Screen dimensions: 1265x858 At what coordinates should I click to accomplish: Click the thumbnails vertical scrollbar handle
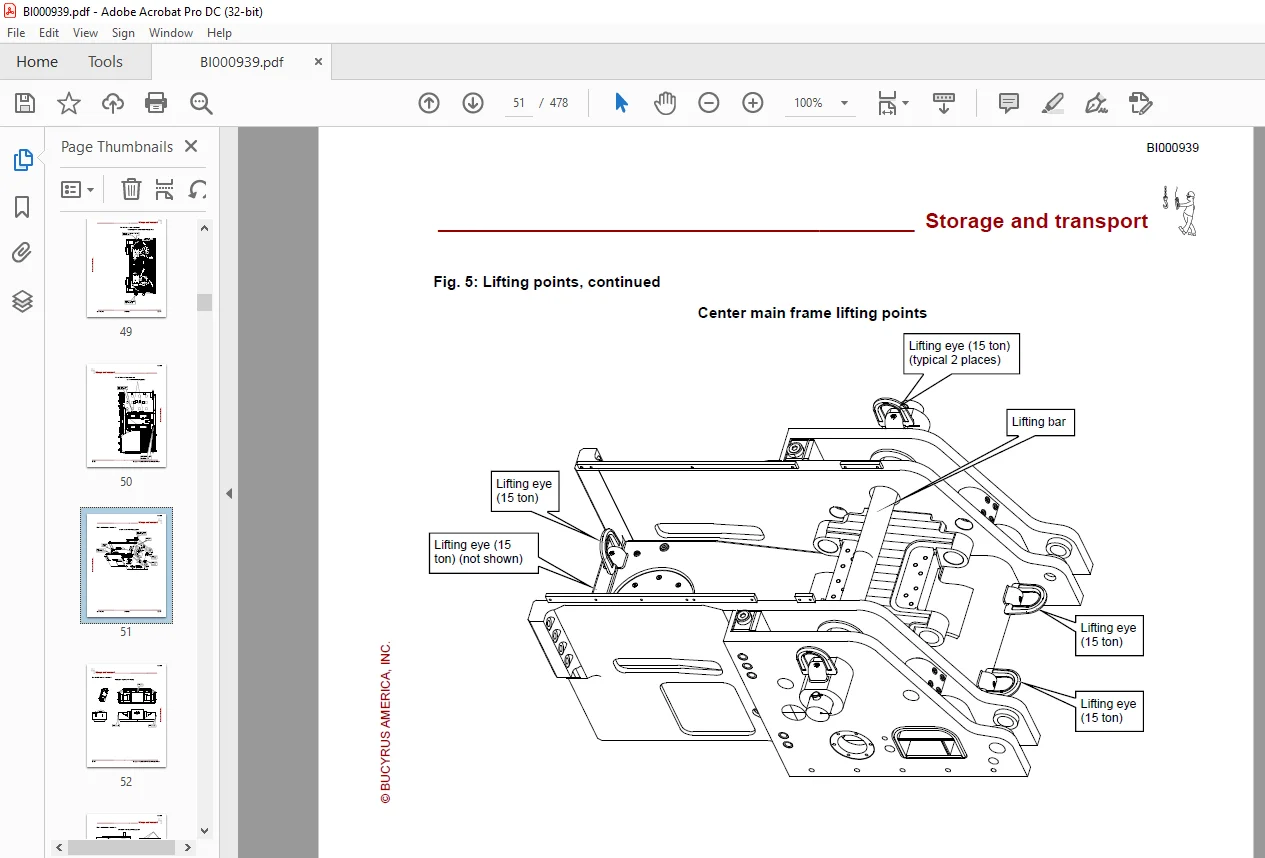[204, 302]
